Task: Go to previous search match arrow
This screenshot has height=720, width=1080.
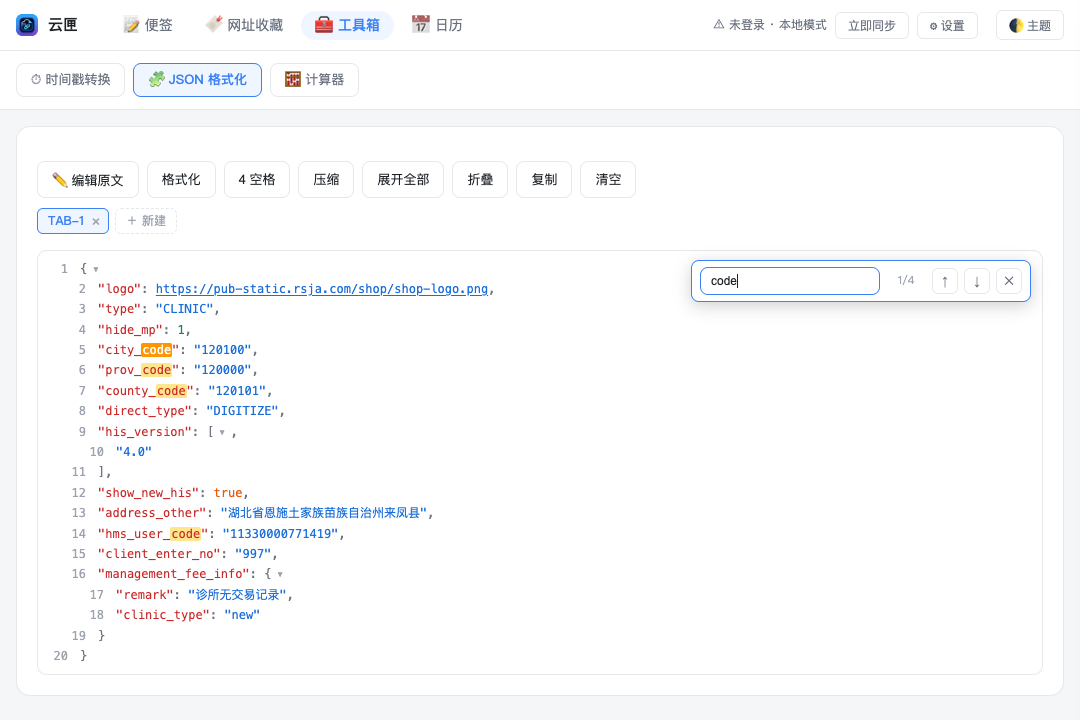Action: 945,281
